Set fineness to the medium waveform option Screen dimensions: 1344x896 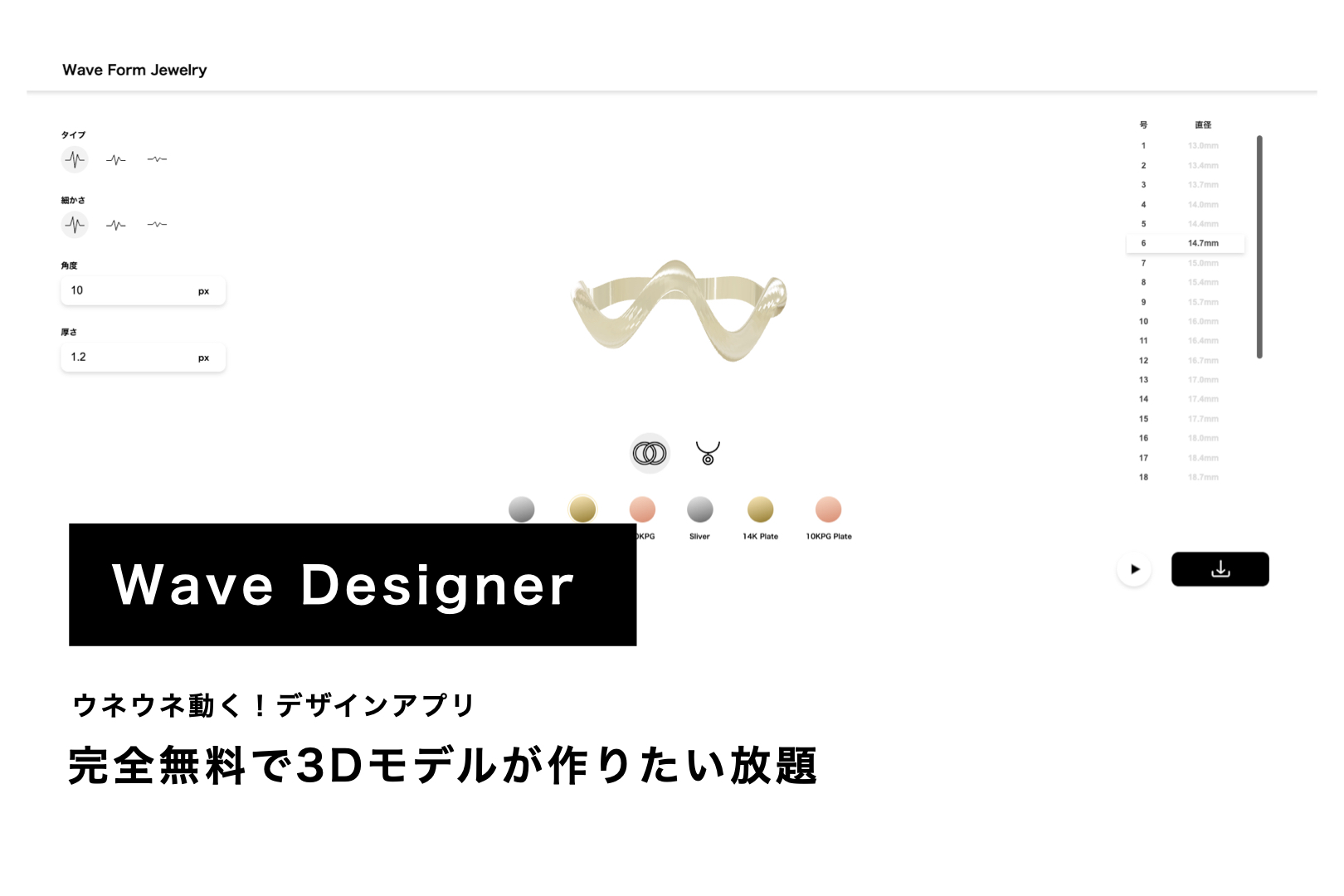[x=116, y=225]
